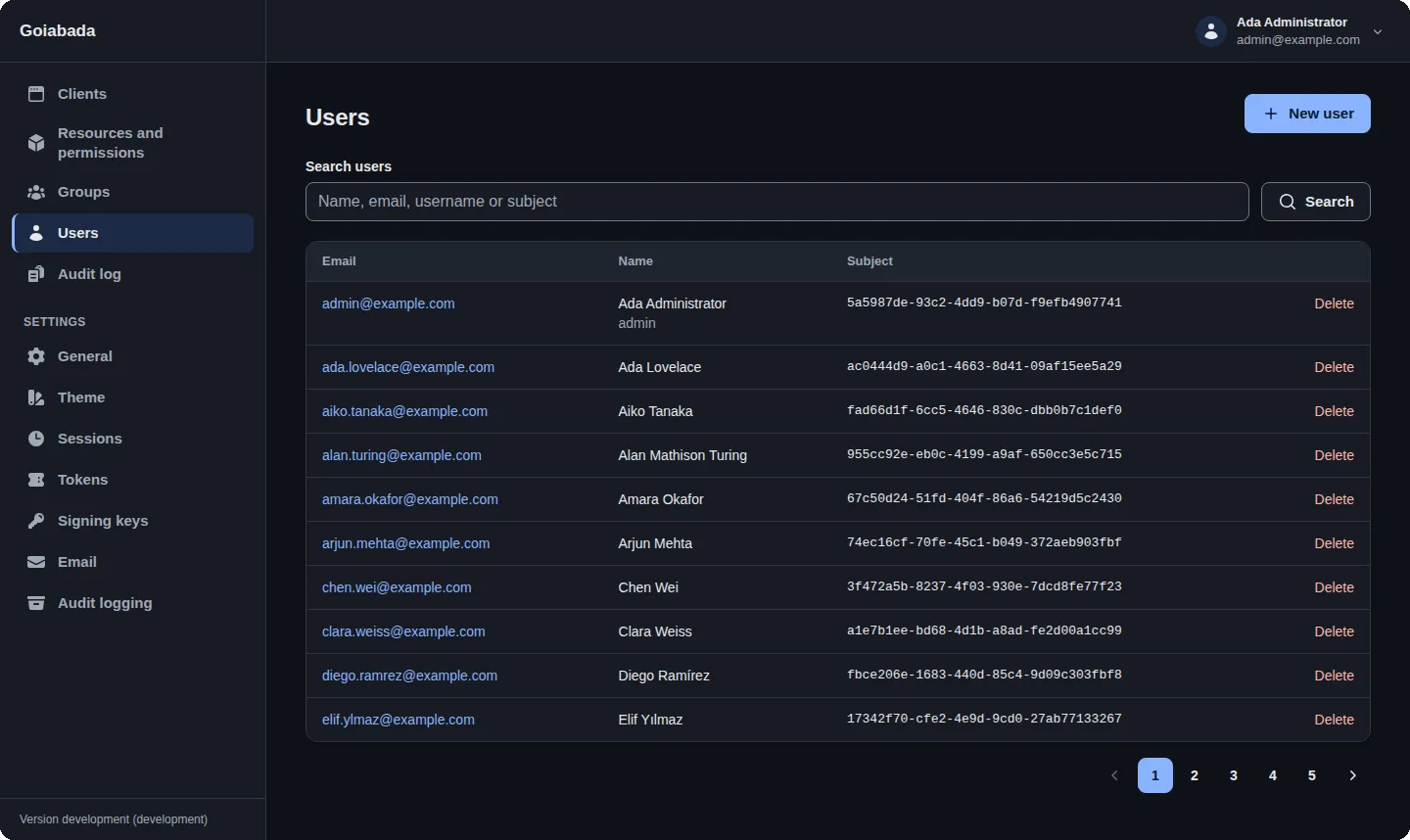Go to page 2 of users
The image size is (1410, 840).
[1195, 775]
